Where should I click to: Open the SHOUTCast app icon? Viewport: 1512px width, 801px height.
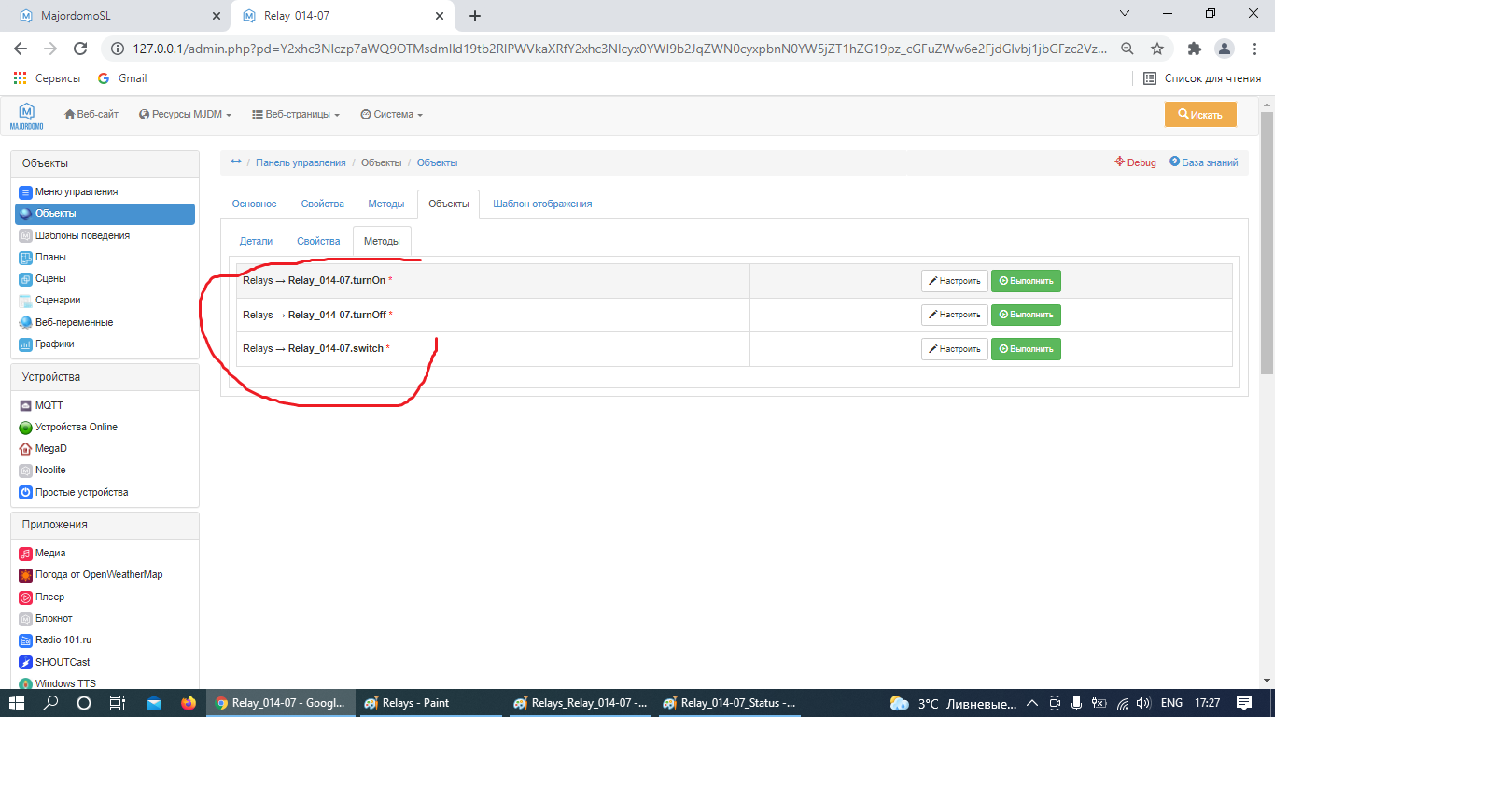tap(25, 663)
